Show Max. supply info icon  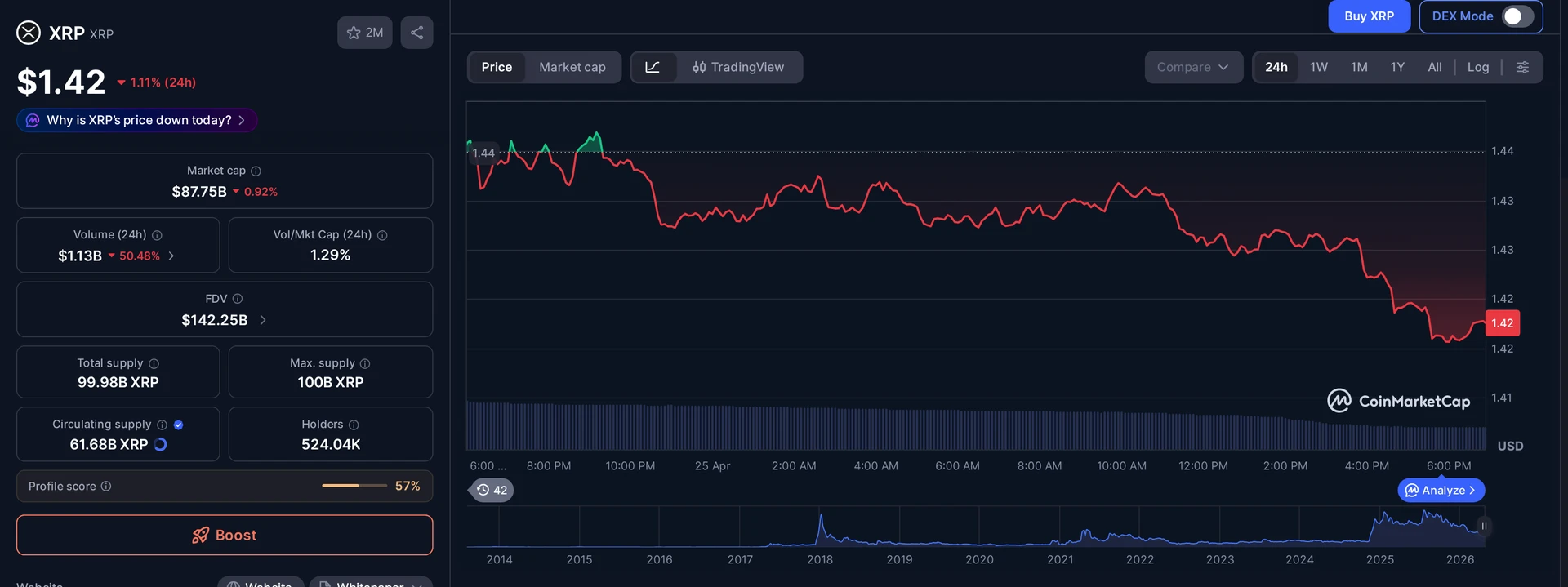pos(365,363)
